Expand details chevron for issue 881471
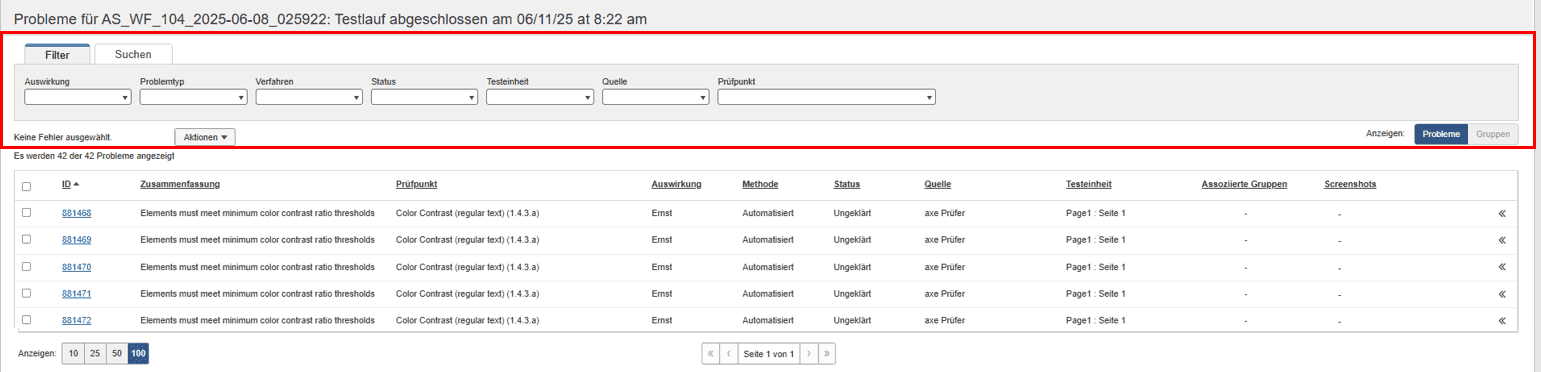Screen dimensions: 1541x372 pos(1501,294)
